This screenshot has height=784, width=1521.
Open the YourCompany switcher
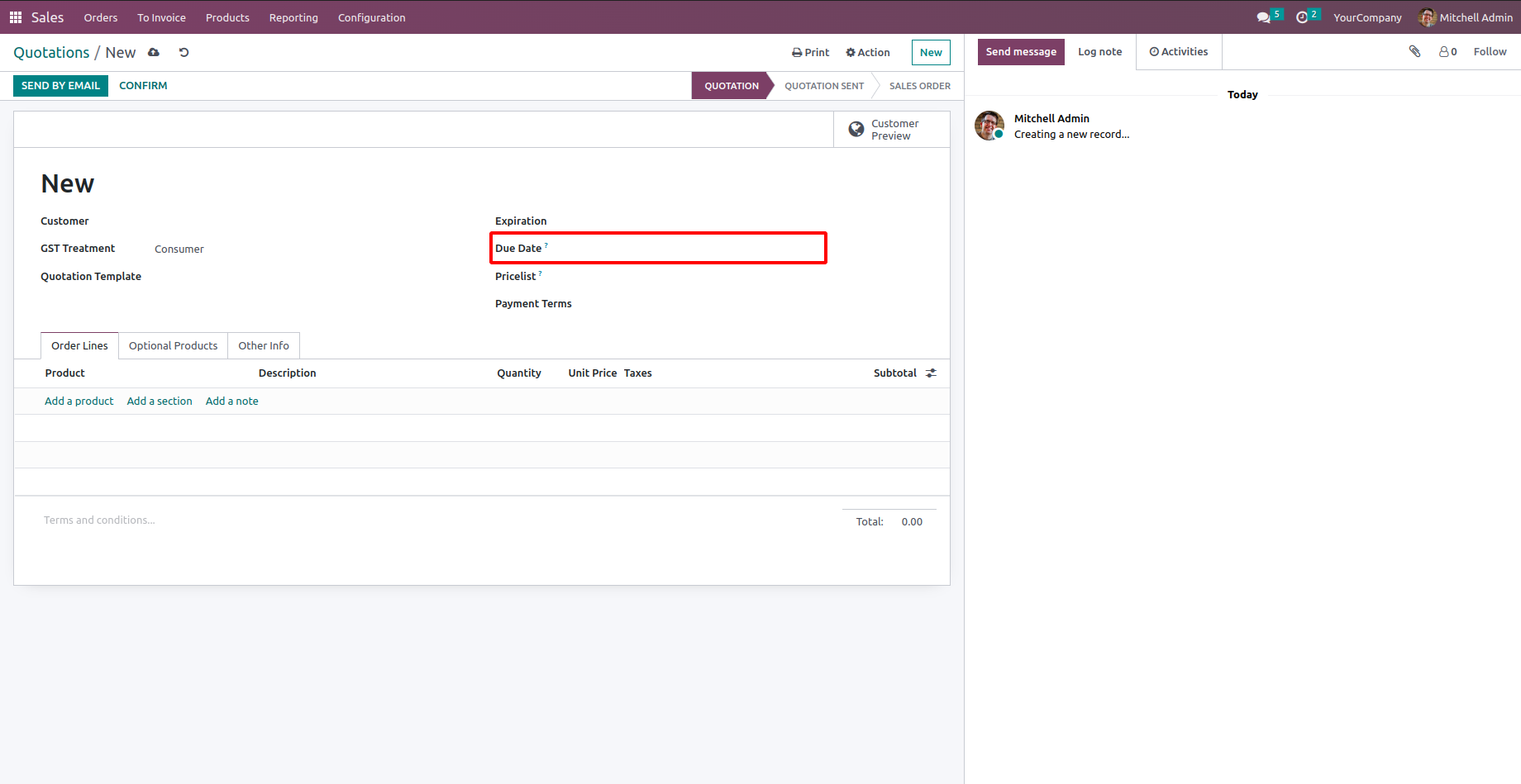[x=1367, y=17]
